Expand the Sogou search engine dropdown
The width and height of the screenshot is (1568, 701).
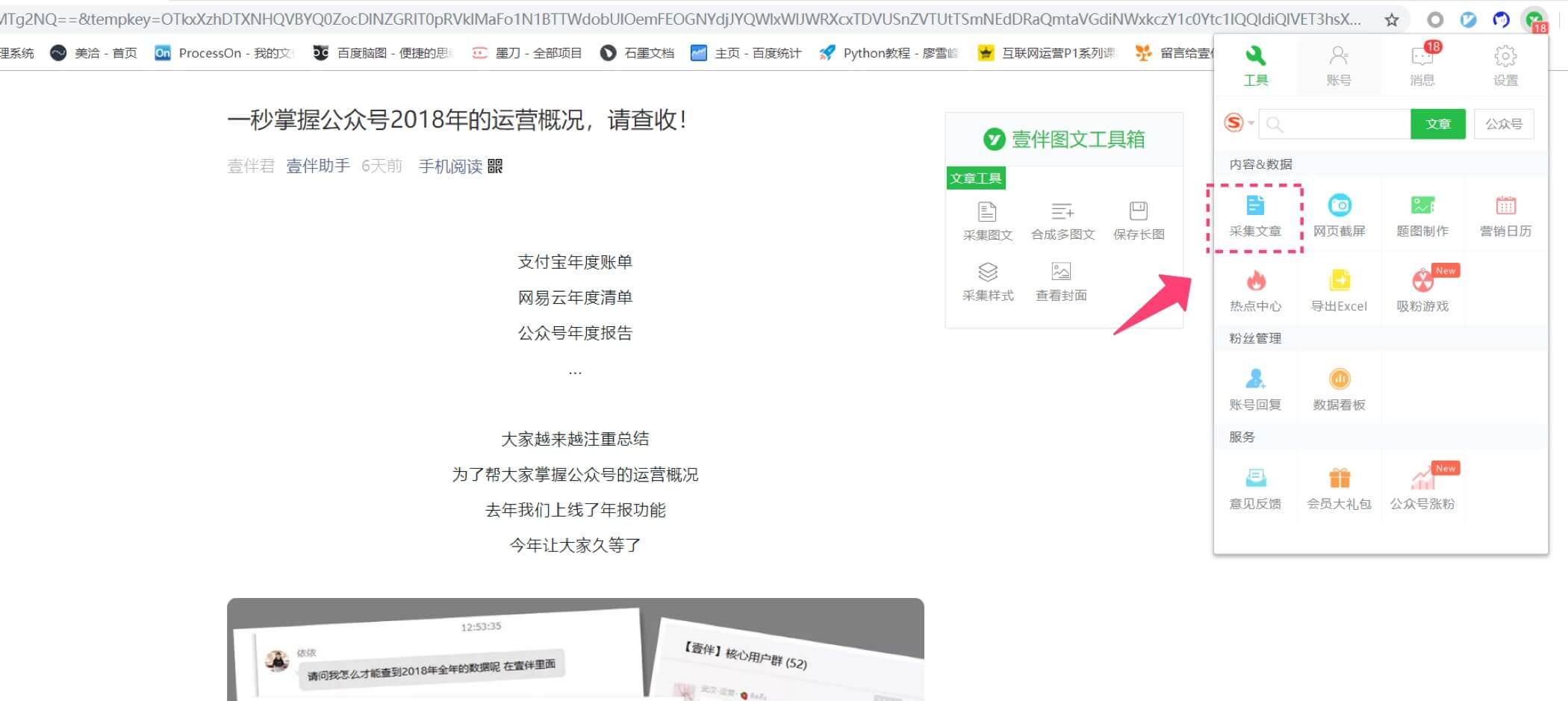pyautogui.click(x=1239, y=123)
